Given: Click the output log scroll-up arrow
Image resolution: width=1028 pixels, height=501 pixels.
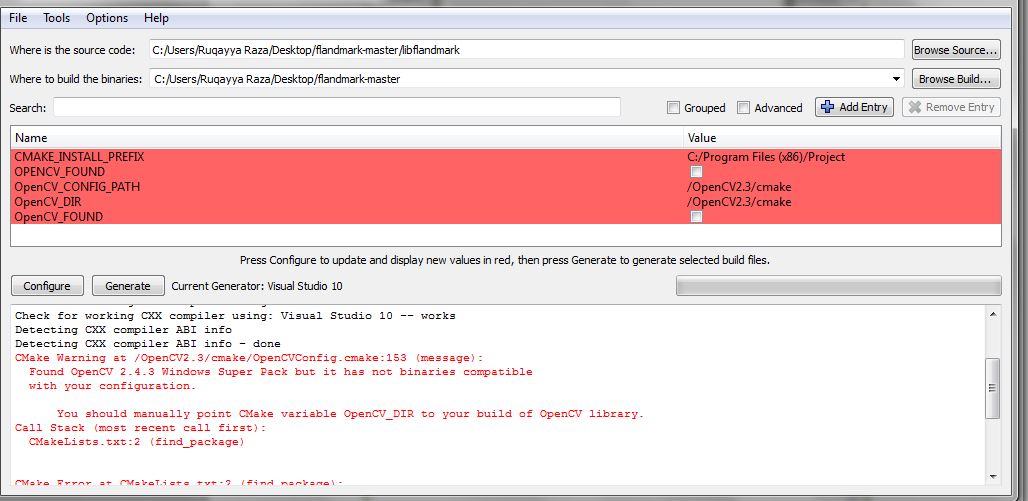Looking at the screenshot, I should pyautogui.click(x=992, y=315).
